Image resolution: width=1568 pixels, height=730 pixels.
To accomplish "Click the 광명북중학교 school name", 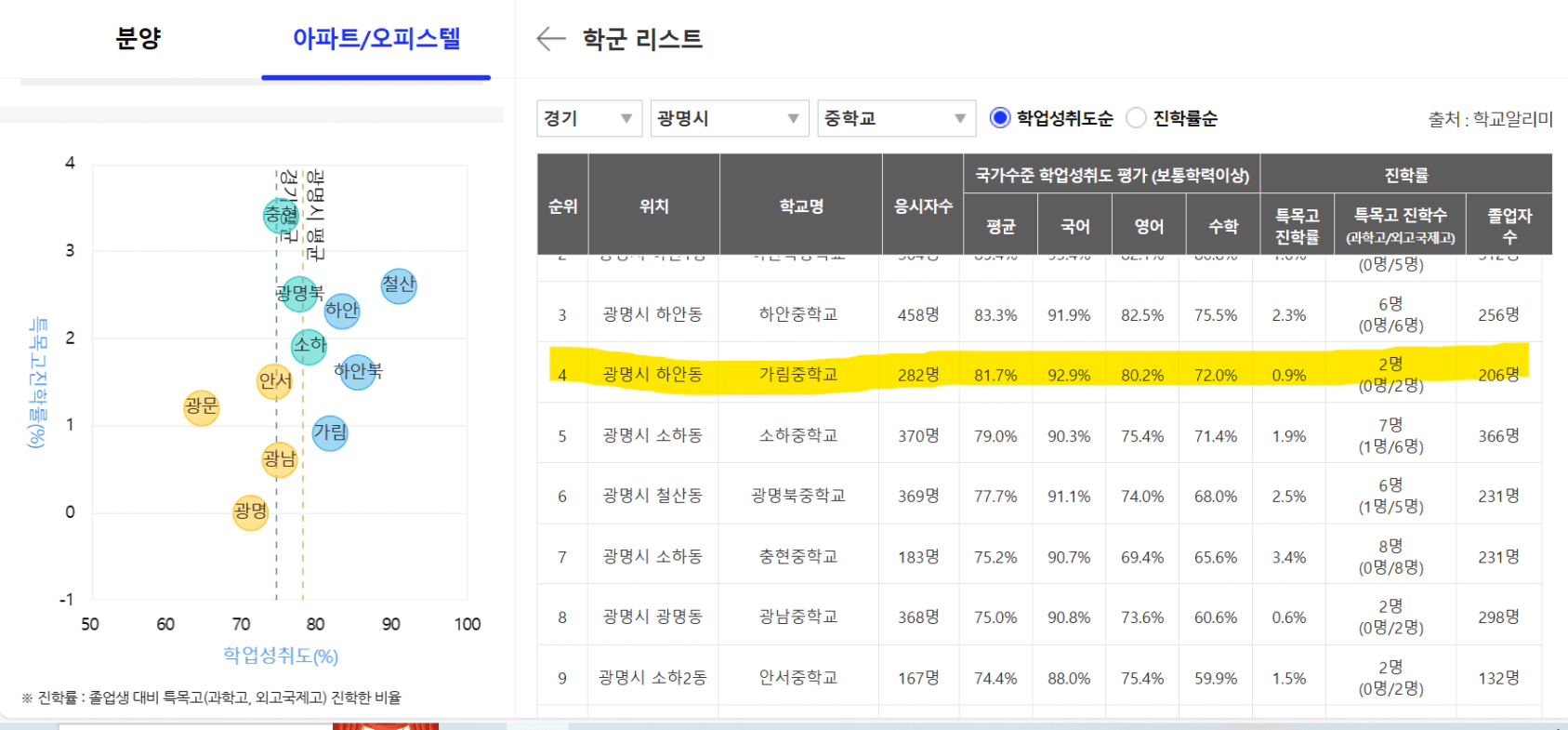I will pyautogui.click(x=798, y=496).
